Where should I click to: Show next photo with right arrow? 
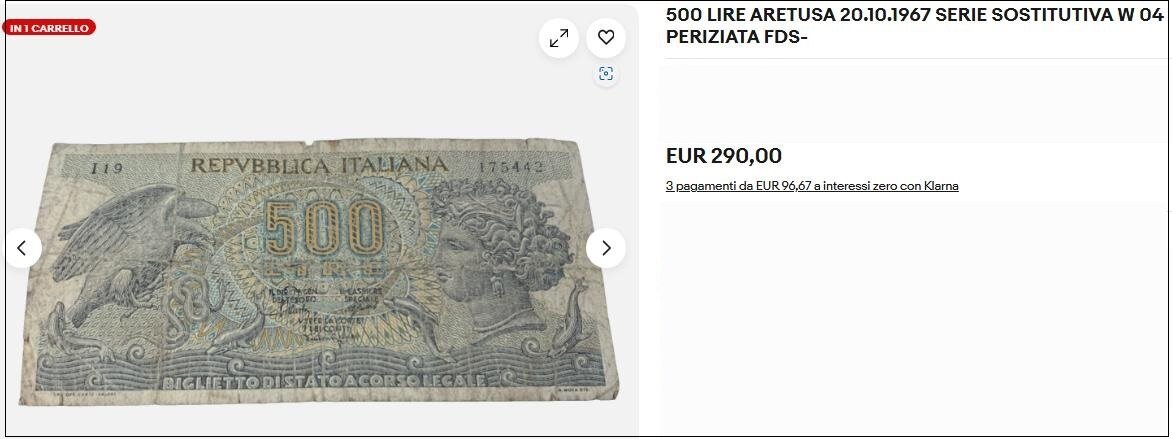[605, 248]
